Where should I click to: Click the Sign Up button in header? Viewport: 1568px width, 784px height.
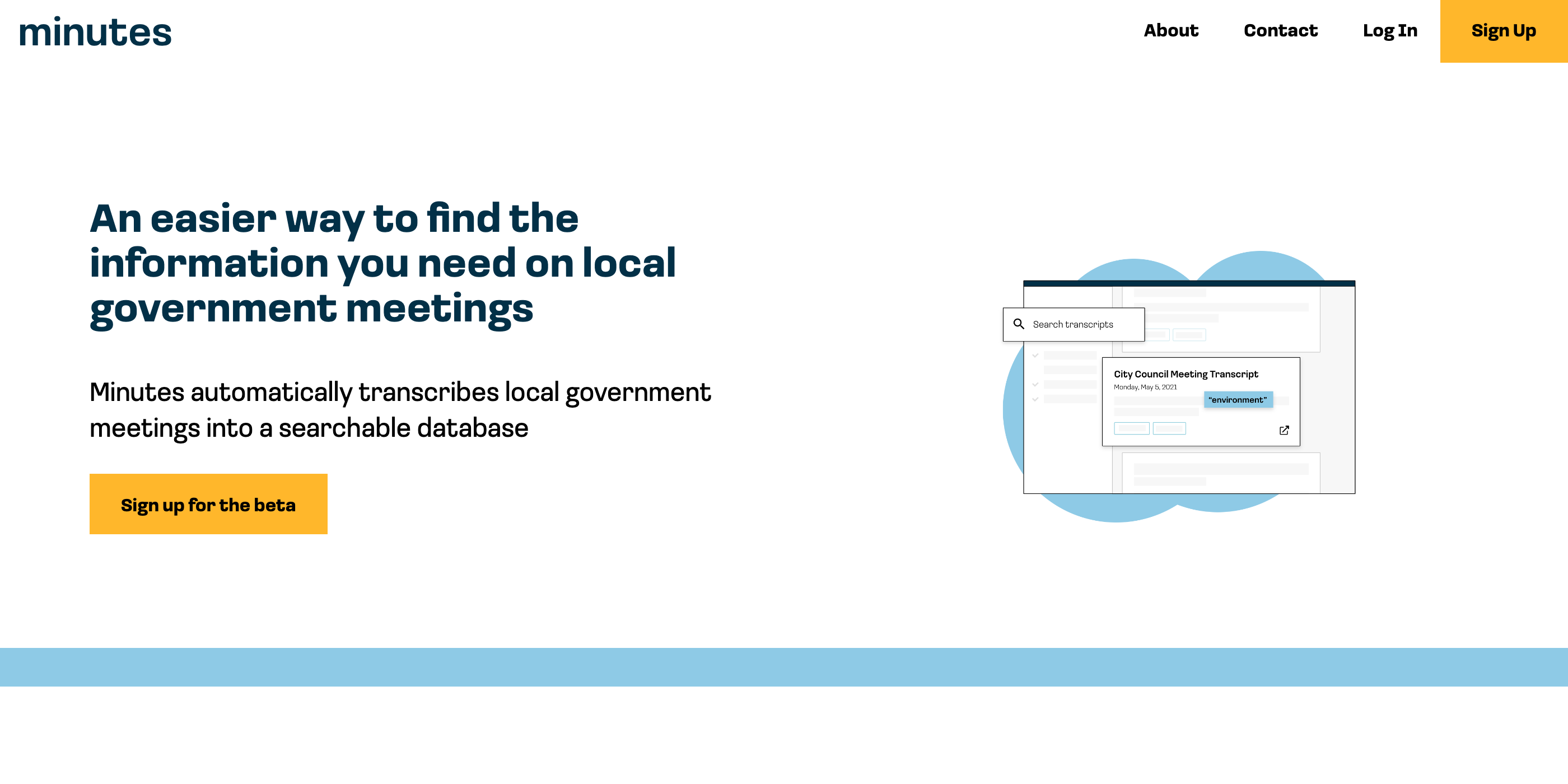click(1504, 31)
